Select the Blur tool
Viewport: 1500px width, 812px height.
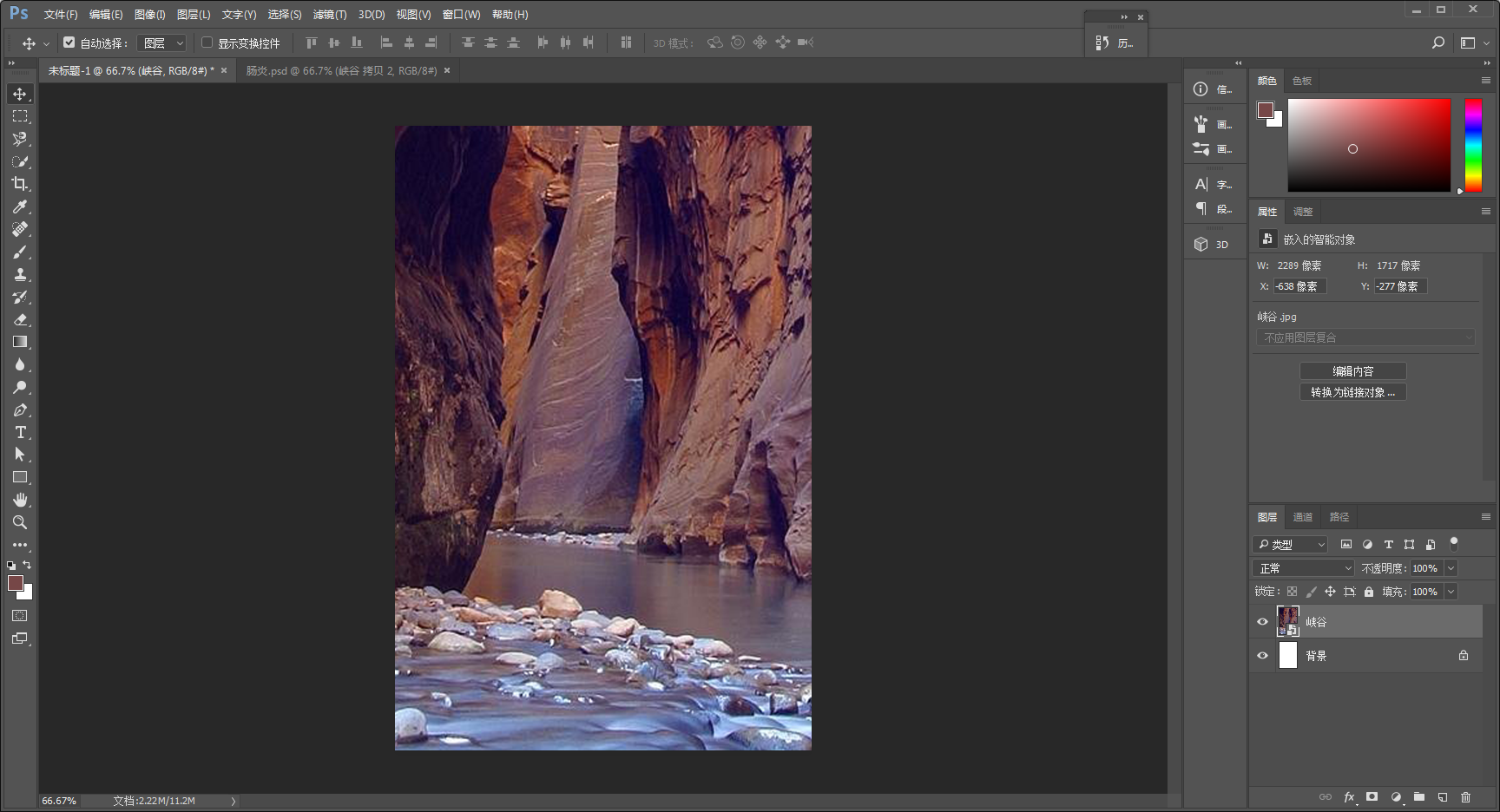tap(20, 364)
